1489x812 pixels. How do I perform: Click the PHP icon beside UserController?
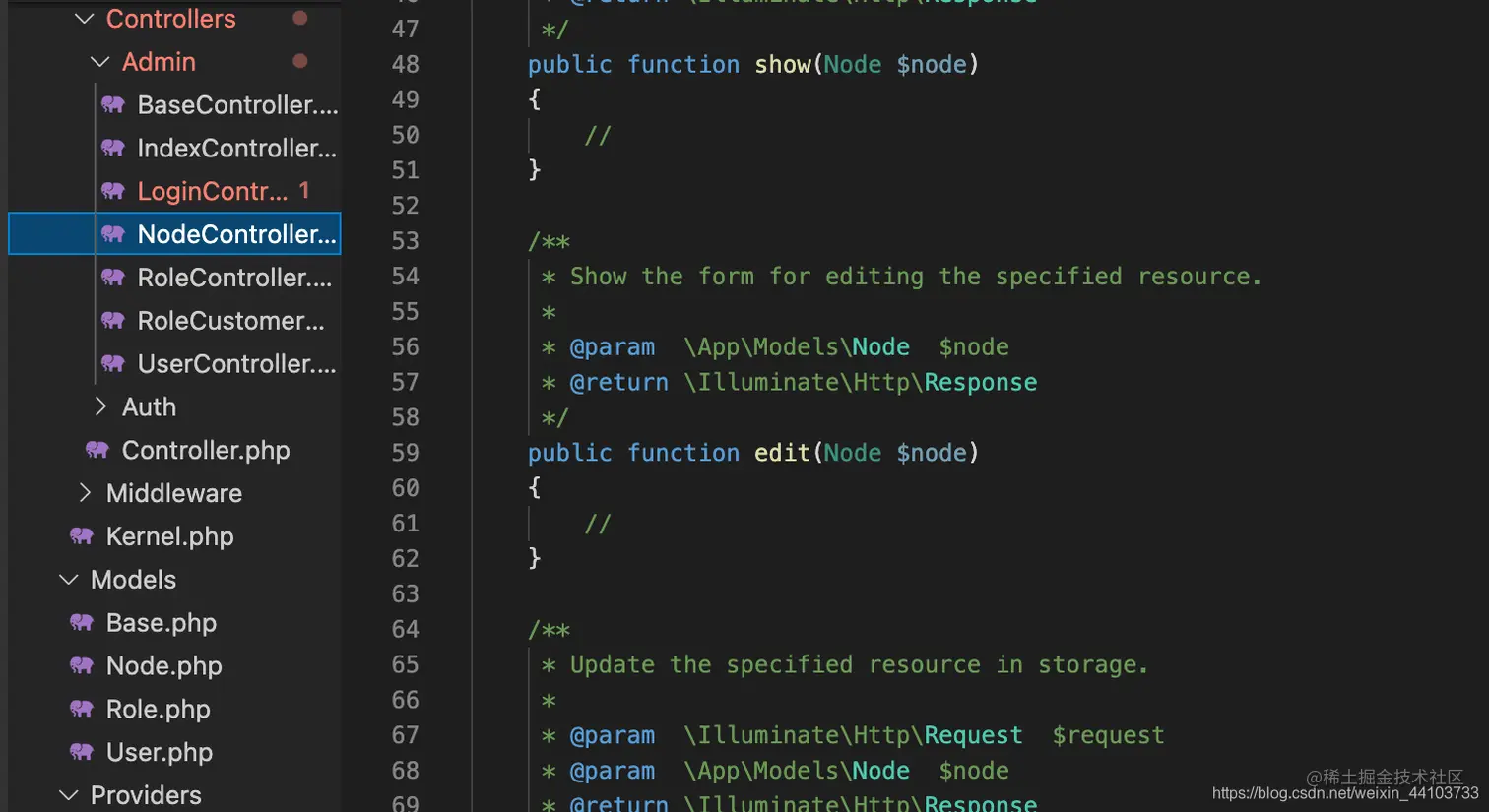tap(113, 364)
